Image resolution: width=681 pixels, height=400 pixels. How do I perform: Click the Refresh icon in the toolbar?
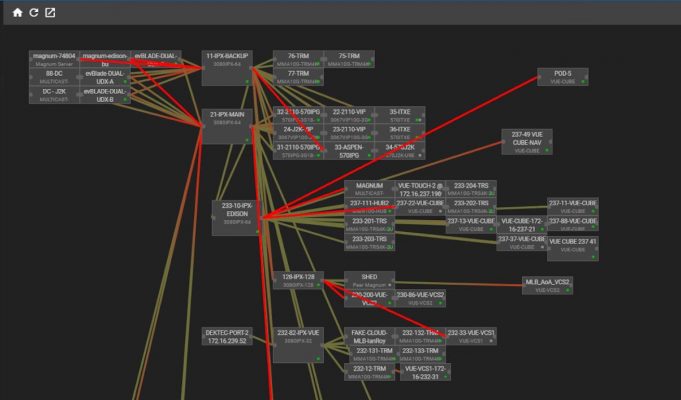(x=33, y=13)
